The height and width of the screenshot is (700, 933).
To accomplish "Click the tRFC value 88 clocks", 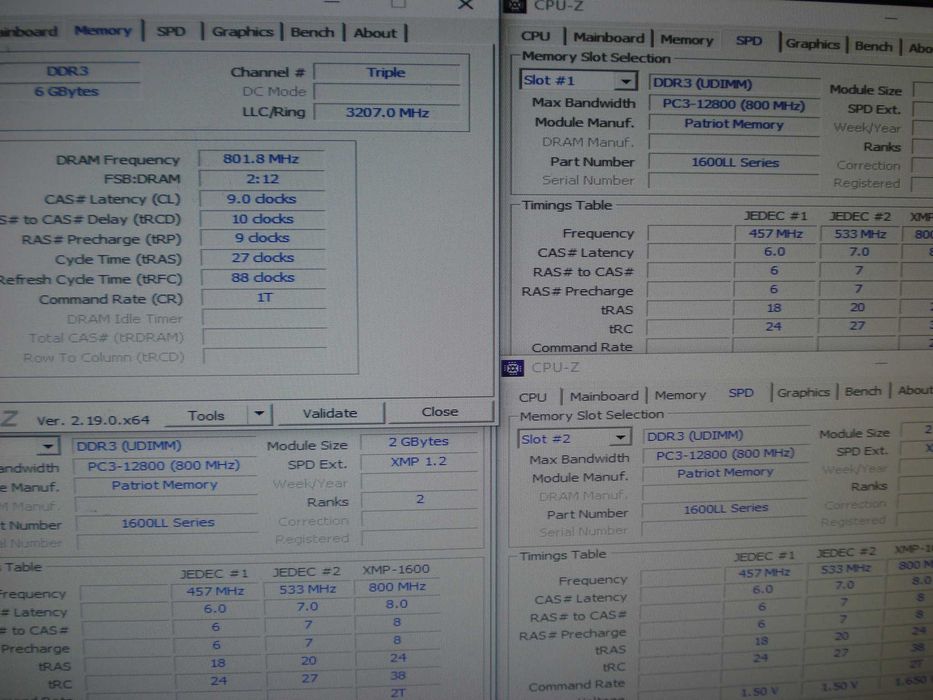I will coord(263,277).
